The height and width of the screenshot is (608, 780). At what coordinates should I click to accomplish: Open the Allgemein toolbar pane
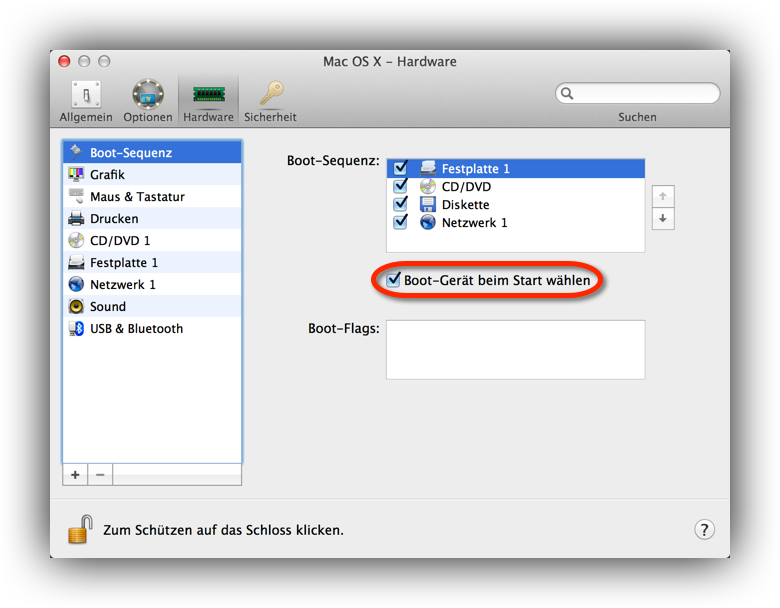pos(86,101)
